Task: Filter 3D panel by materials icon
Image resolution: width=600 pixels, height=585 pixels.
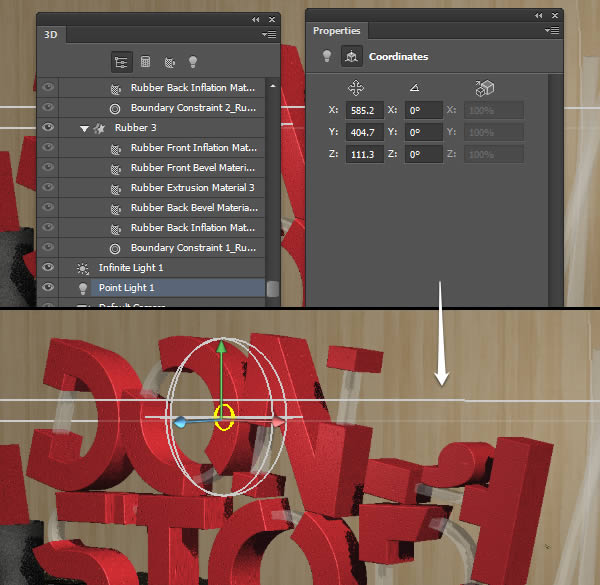Action: tap(170, 62)
